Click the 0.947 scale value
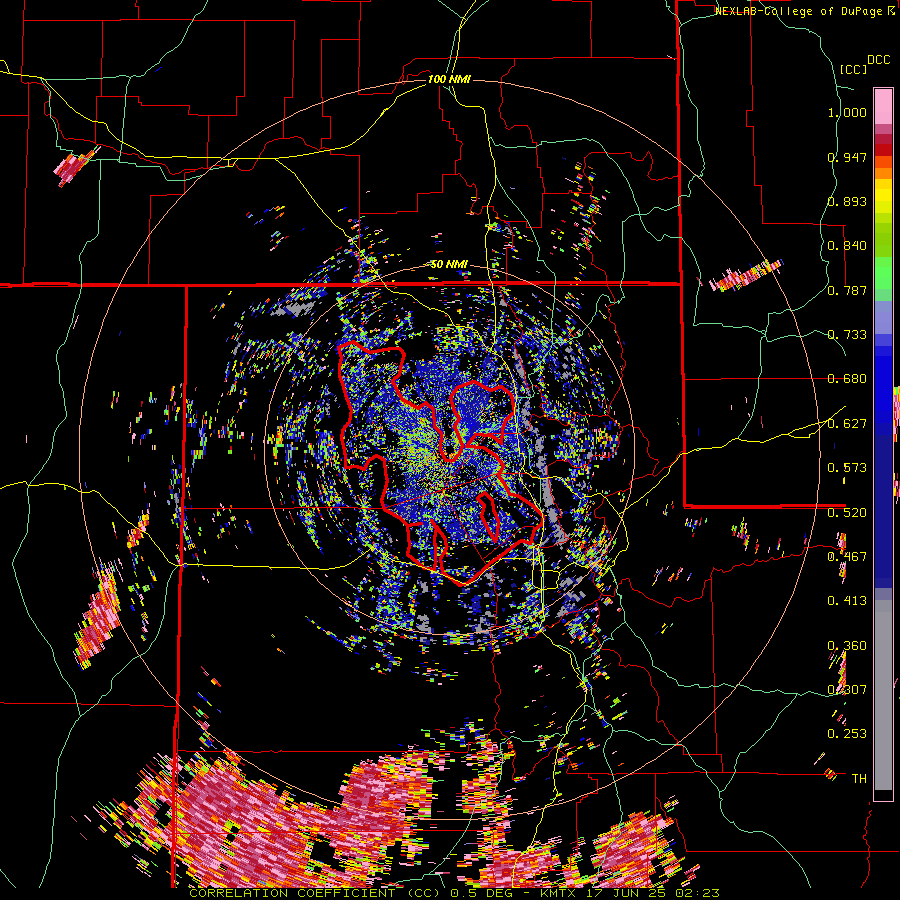 [x=847, y=157]
